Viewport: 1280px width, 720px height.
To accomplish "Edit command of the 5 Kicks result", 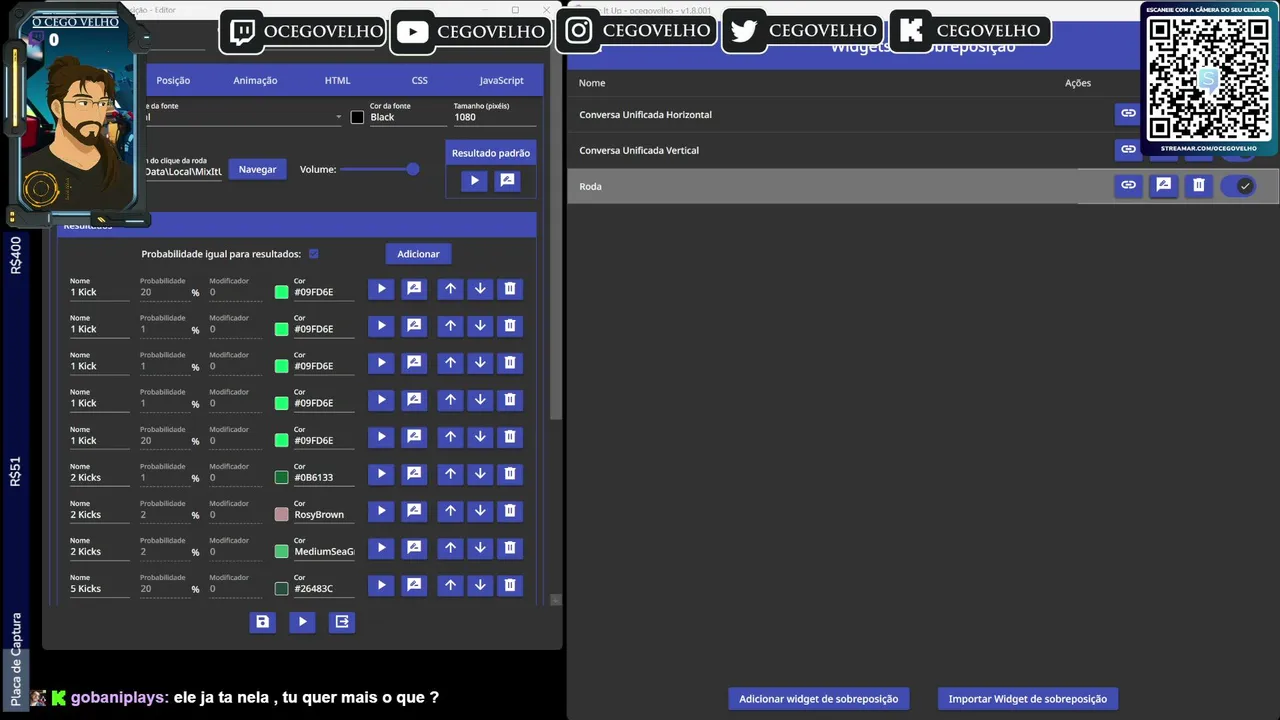I will [414, 585].
